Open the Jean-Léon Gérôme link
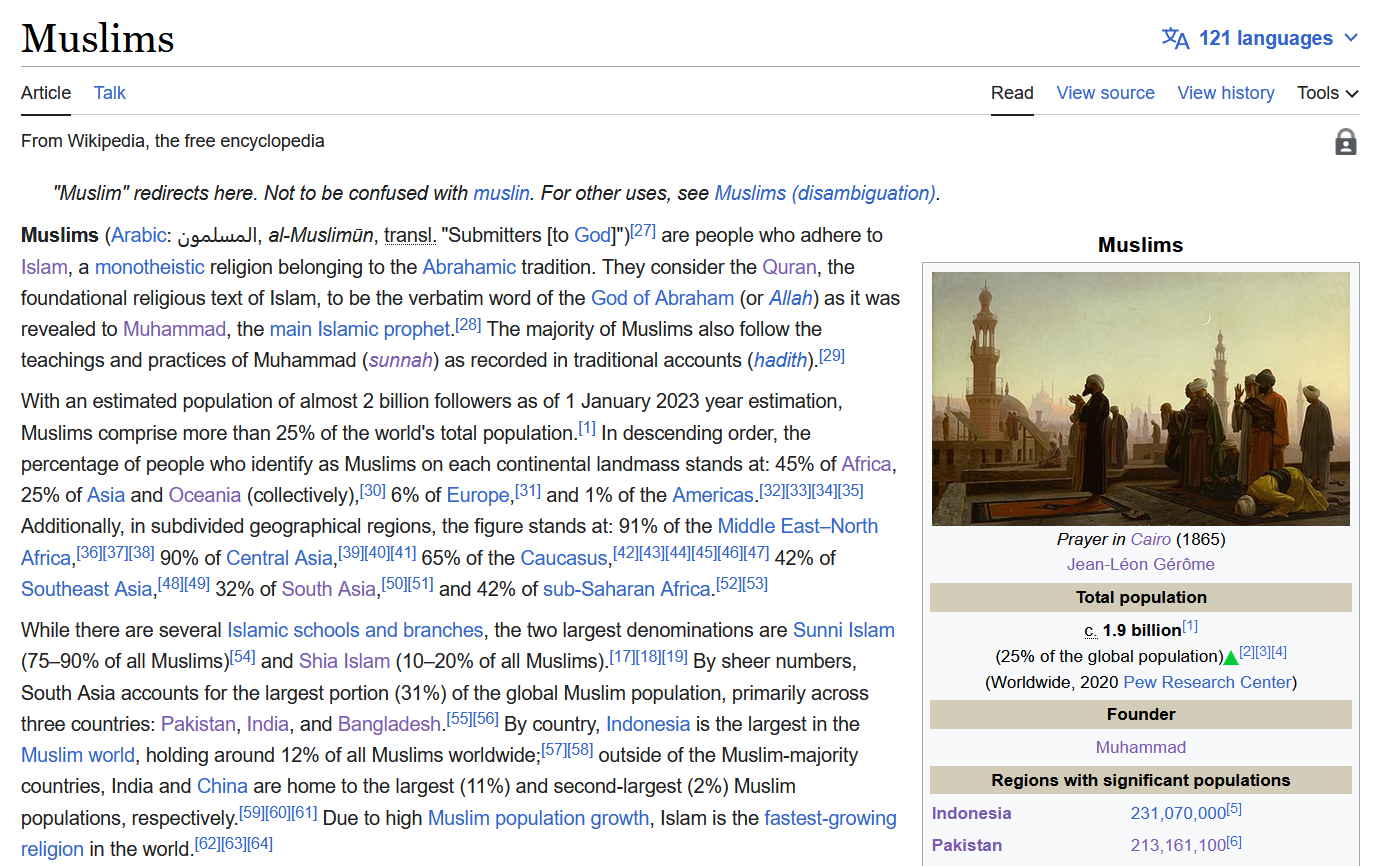The height and width of the screenshot is (866, 1394). (x=1141, y=564)
